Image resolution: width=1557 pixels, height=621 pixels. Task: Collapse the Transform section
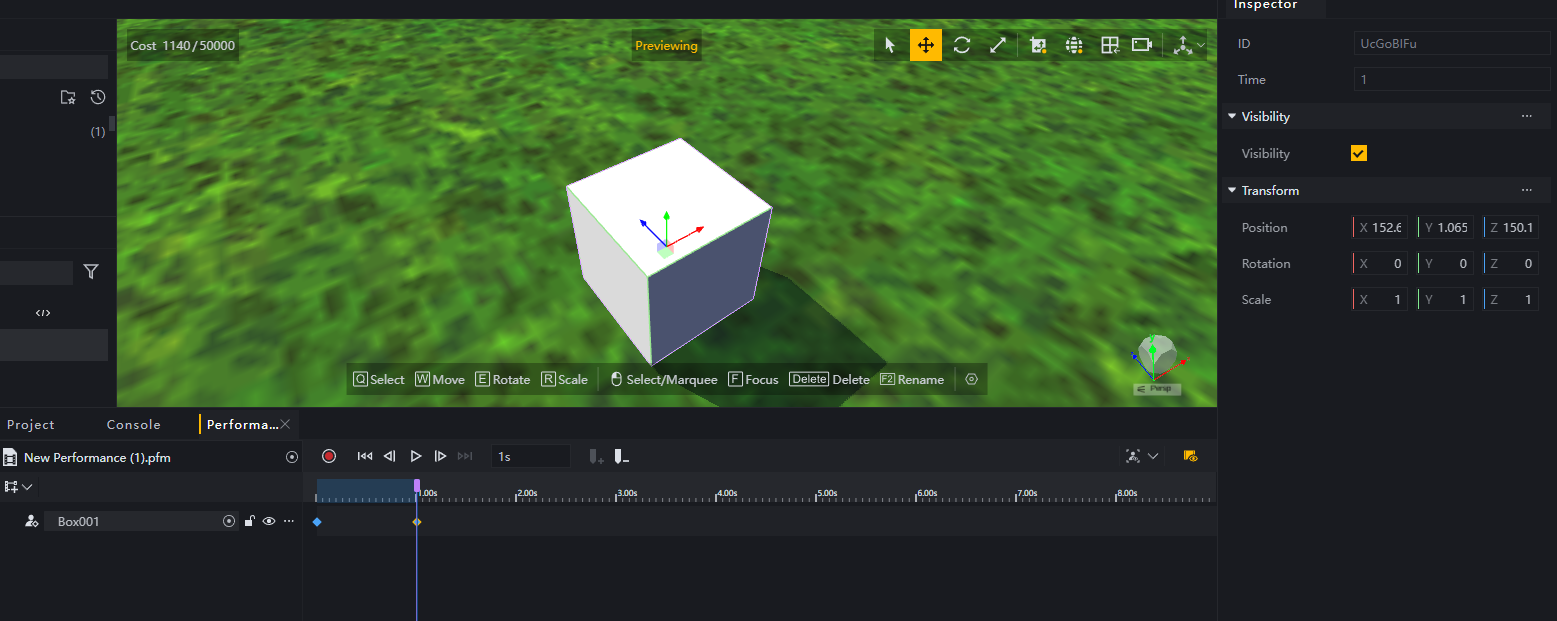[x=1232, y=190]
